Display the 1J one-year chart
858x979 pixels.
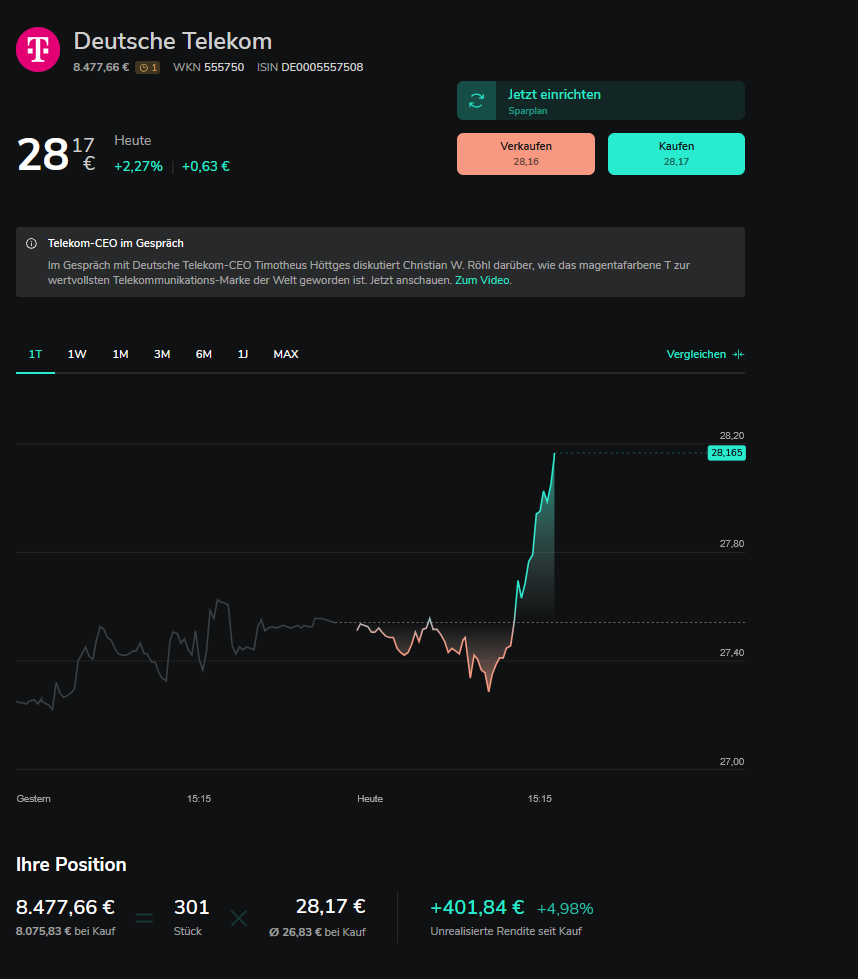tap(243, 354)
